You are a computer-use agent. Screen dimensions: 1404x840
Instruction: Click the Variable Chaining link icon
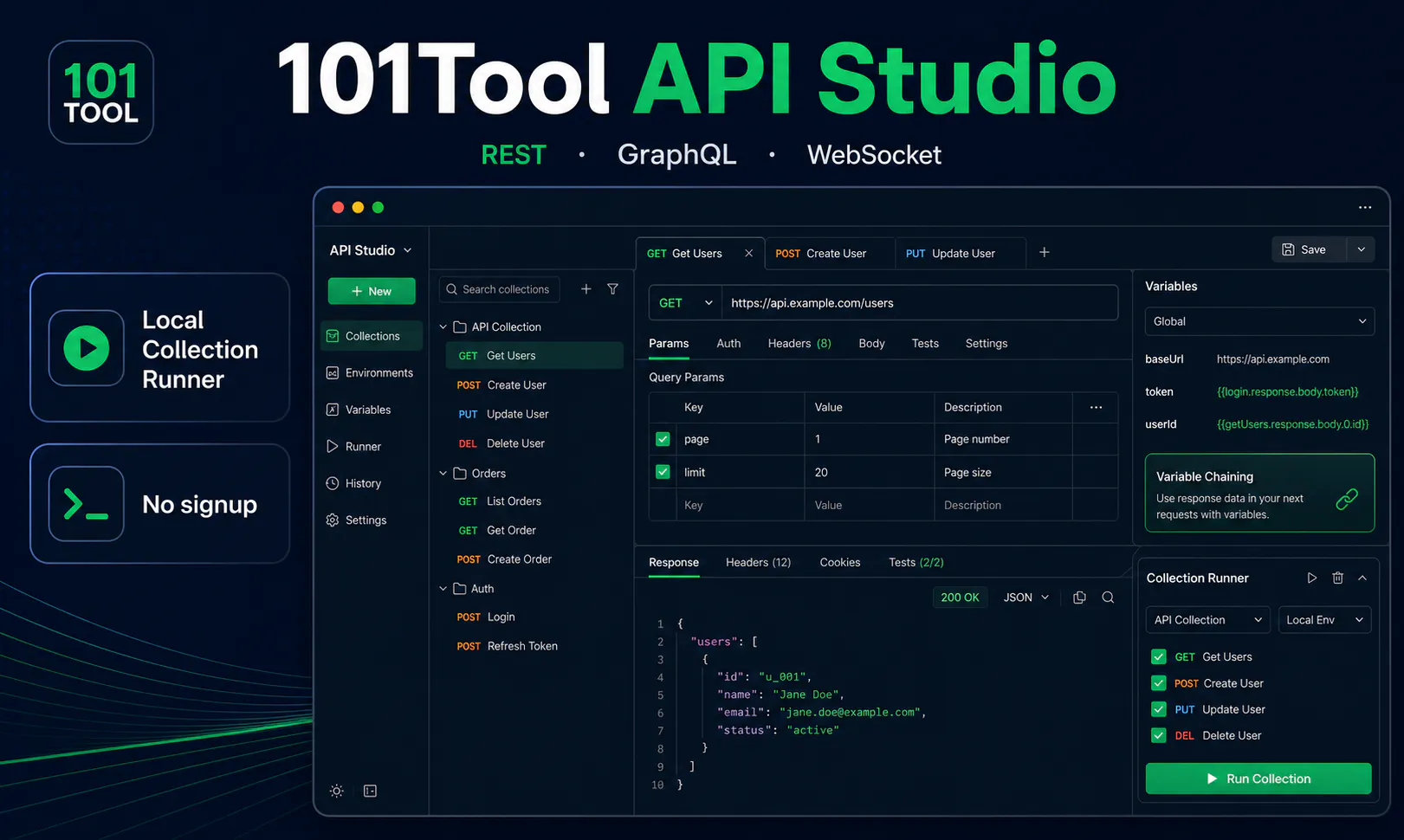[x=1347, y=499]
